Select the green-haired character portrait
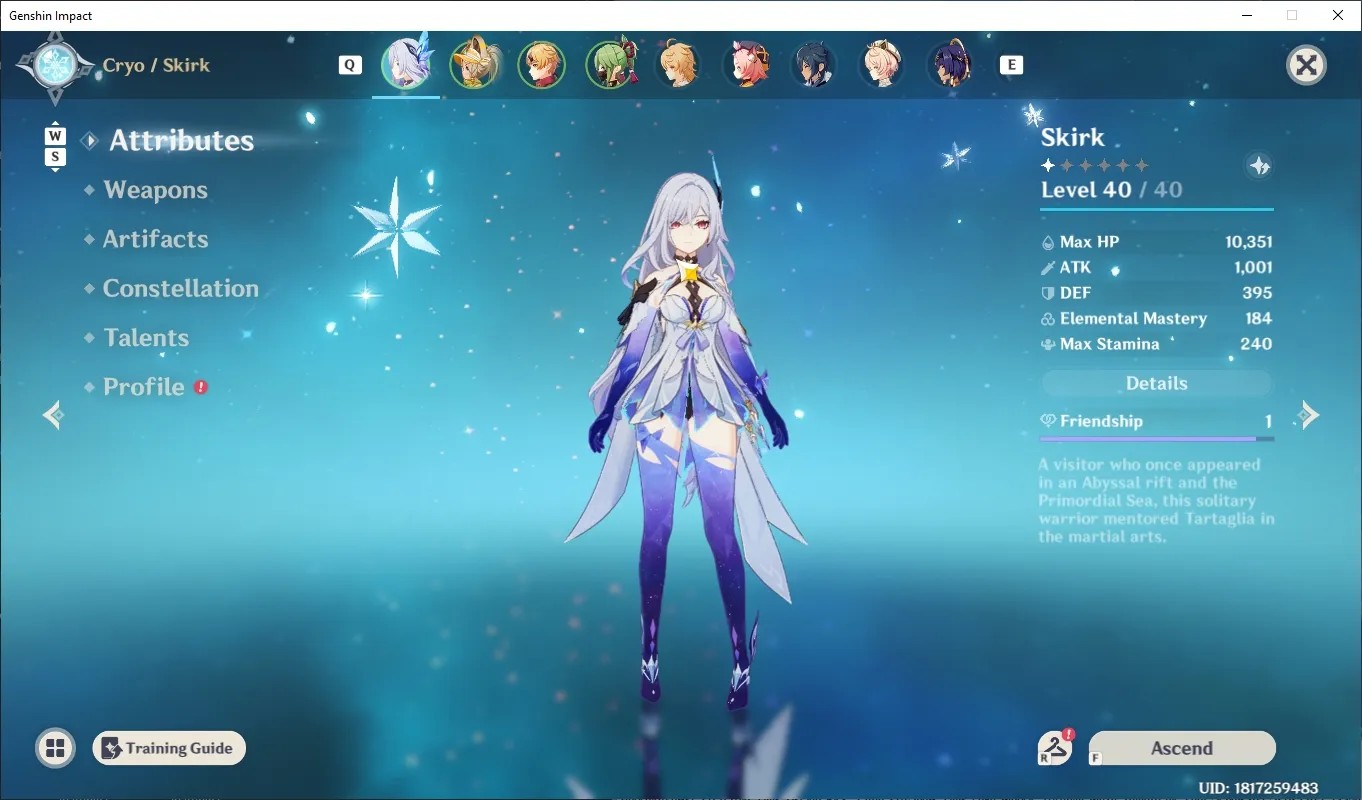The width and height of the screenshot is (1362, 800). (609, 65)
